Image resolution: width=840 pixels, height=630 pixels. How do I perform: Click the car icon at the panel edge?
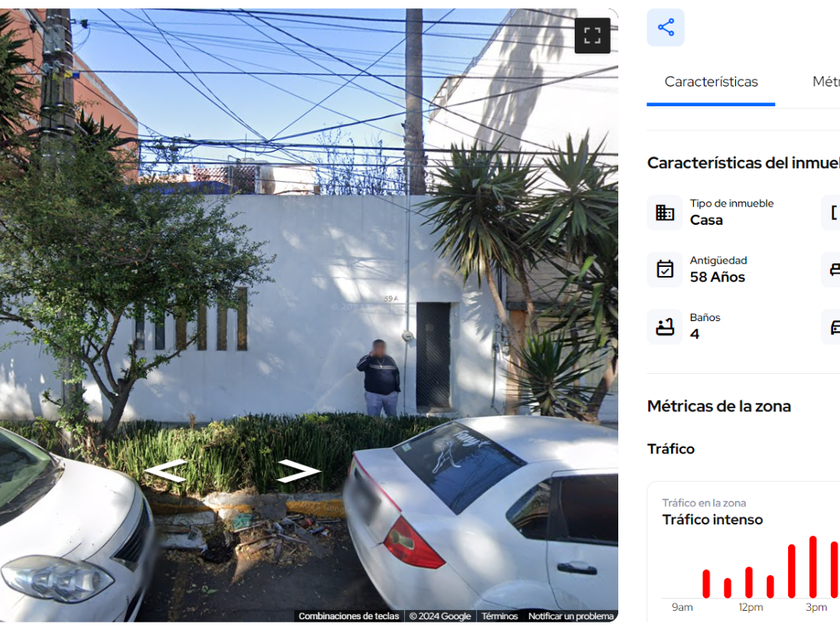coord(833,326)
